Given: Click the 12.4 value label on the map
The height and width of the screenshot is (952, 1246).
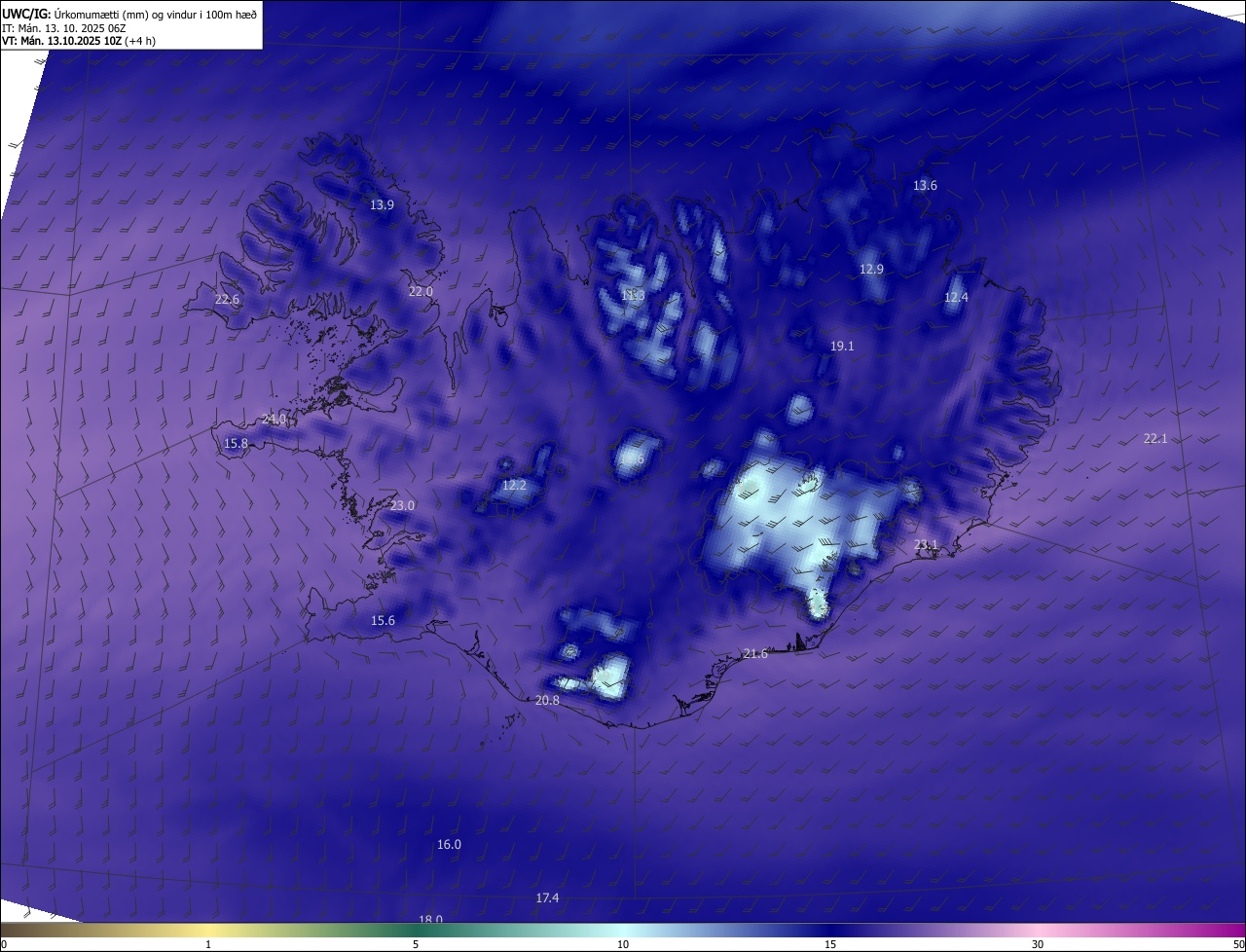Looking at the screenshot, I should point(956,298).
